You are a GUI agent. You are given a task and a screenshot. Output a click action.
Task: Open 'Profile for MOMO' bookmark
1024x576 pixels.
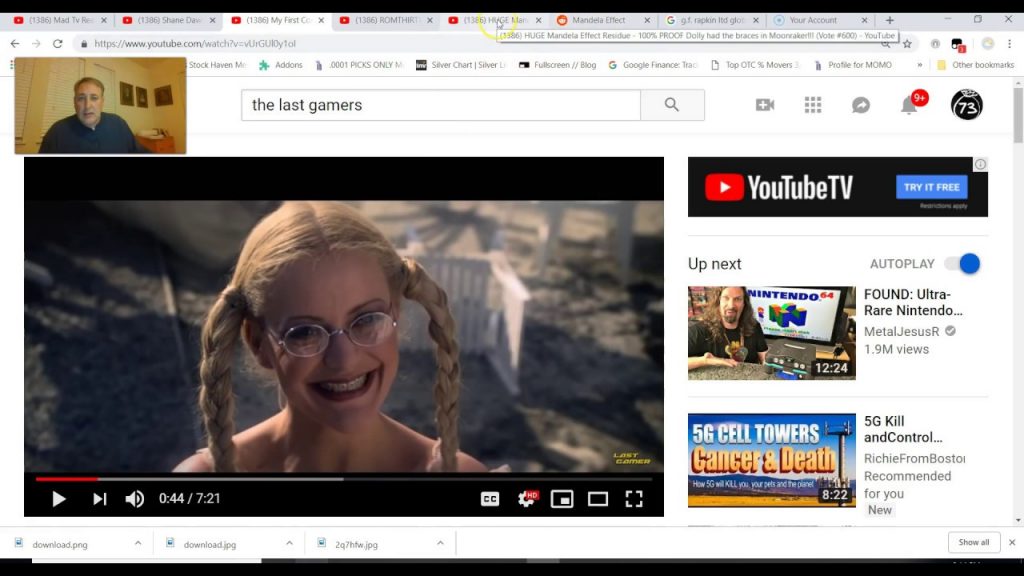tap(853, 65)
